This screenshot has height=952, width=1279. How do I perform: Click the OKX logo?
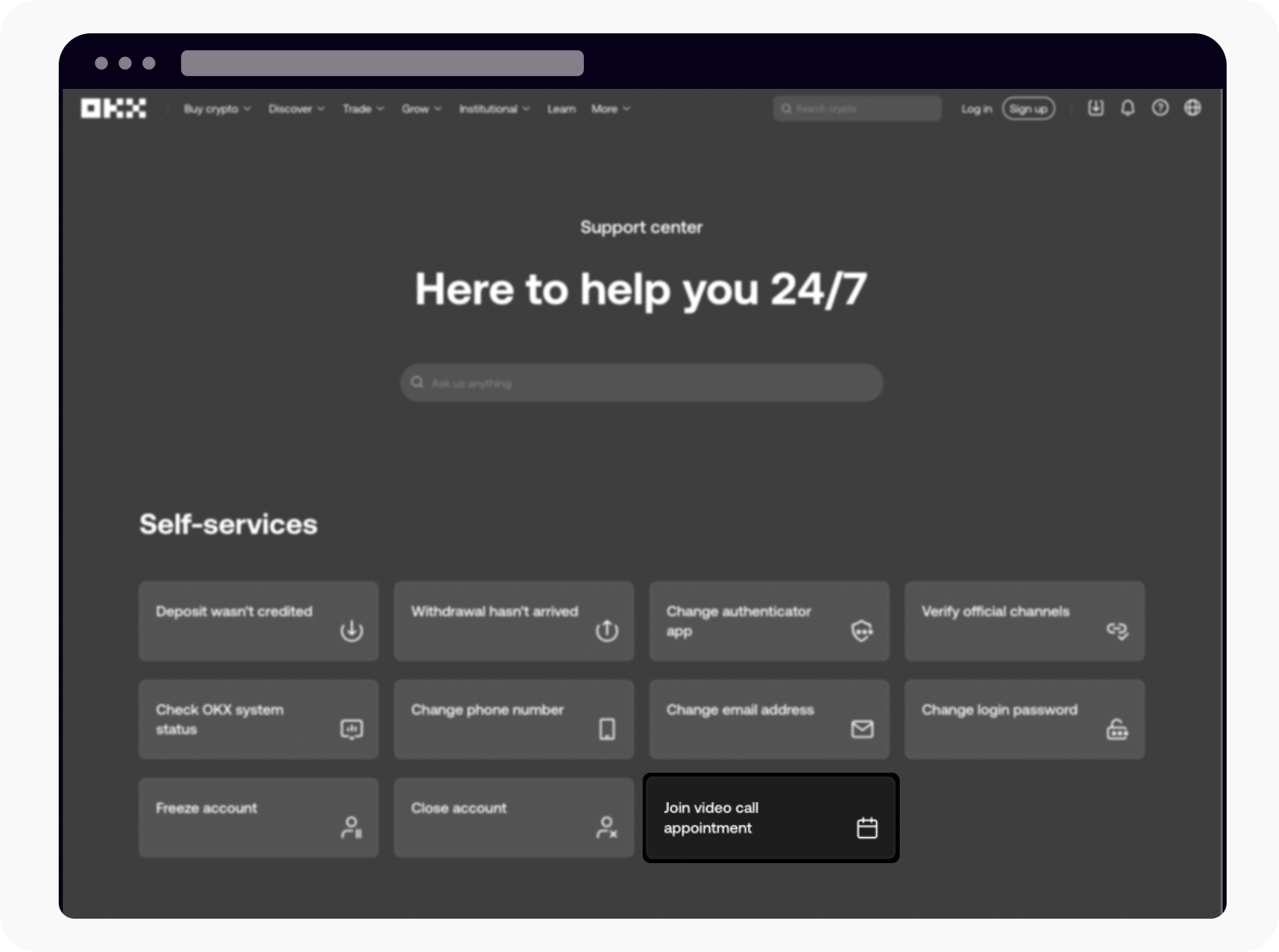click(x=113, y=109)
